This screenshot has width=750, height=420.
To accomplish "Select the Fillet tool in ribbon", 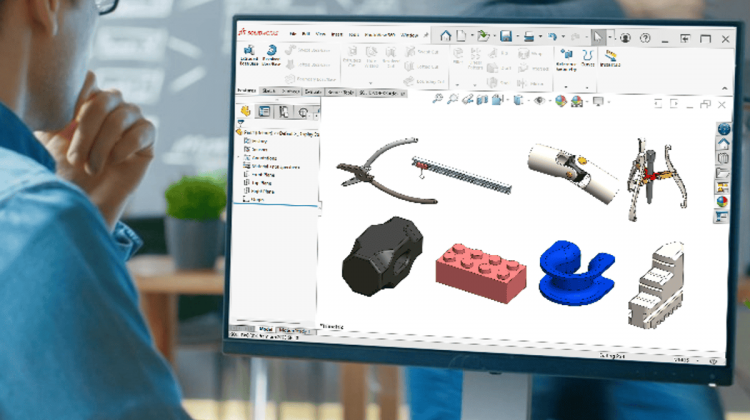I will pyautogui.click(x=458, y=55).
